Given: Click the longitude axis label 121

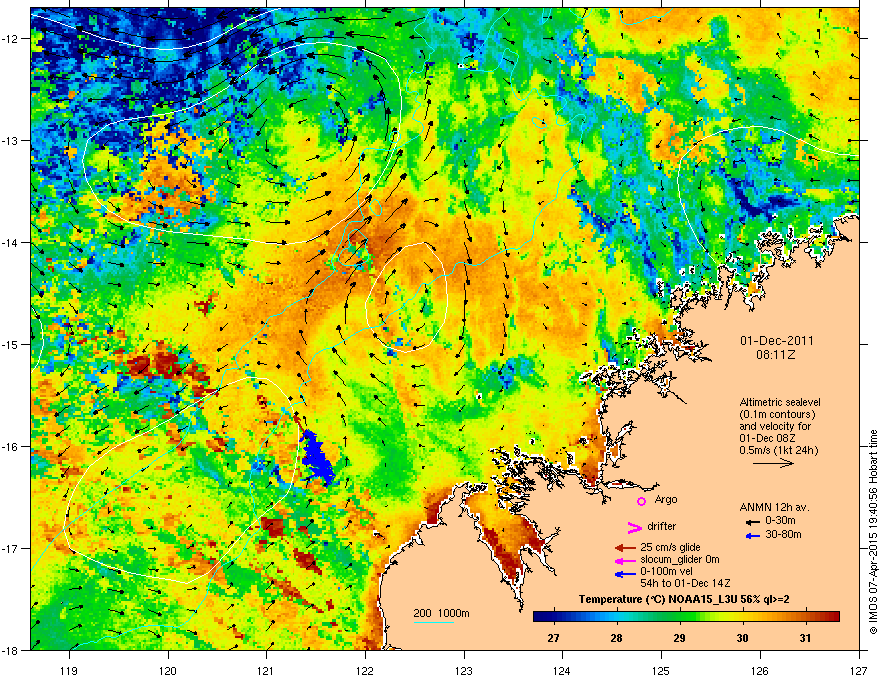Looking at the screenshot, I should 266,670.
